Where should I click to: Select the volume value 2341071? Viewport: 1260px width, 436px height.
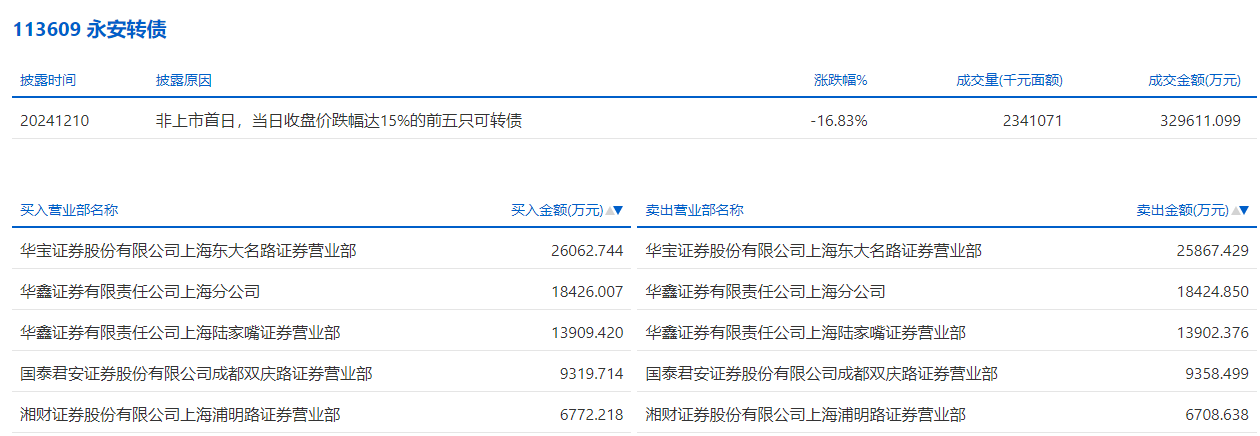[x=1032, y=121]
